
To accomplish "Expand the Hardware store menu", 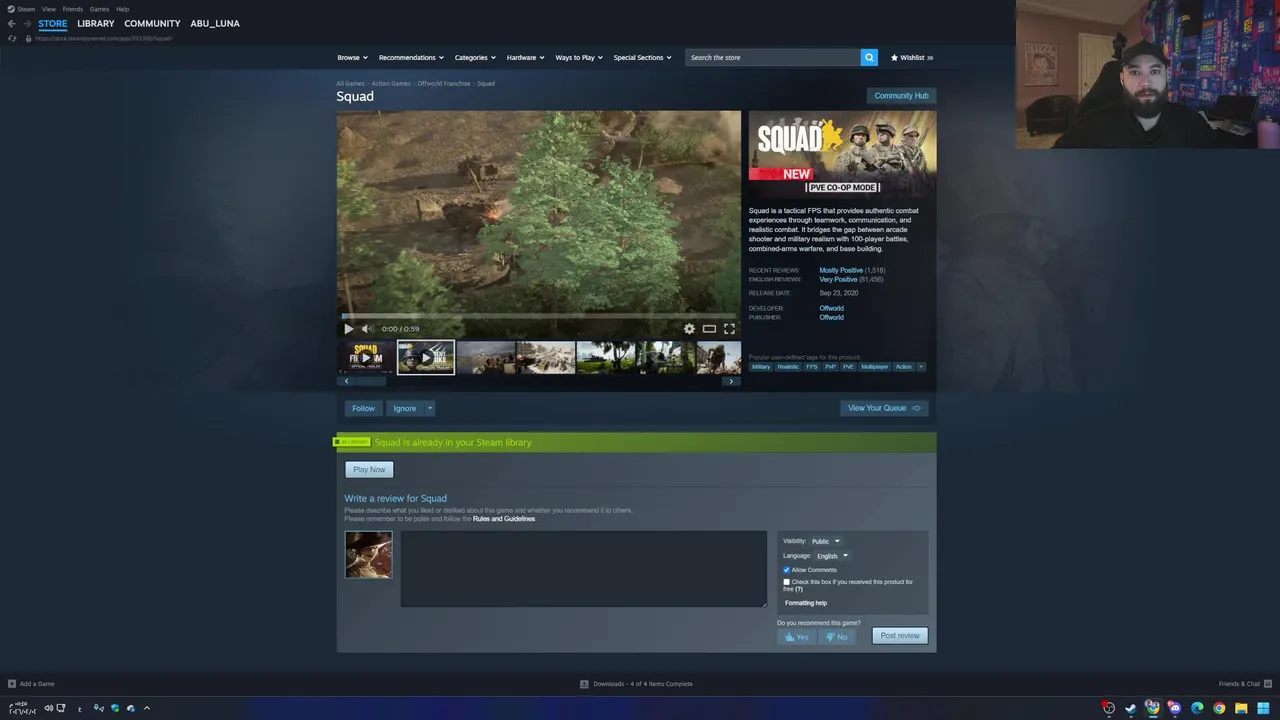I will (525, 57).
